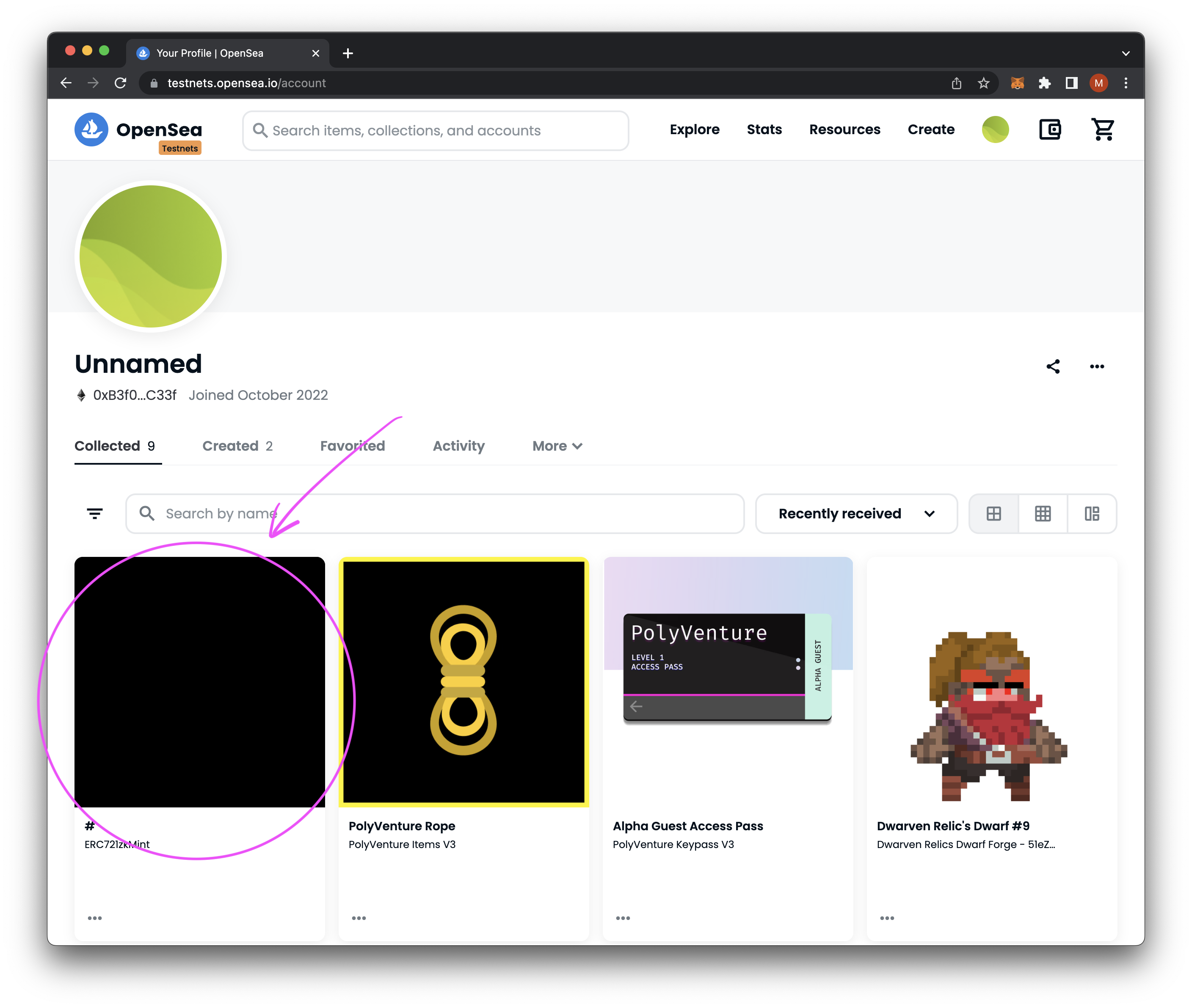Click the MetaMask fox extension icon
The height and width of the screenshot is (1008, 1192).
(1017, 83)
